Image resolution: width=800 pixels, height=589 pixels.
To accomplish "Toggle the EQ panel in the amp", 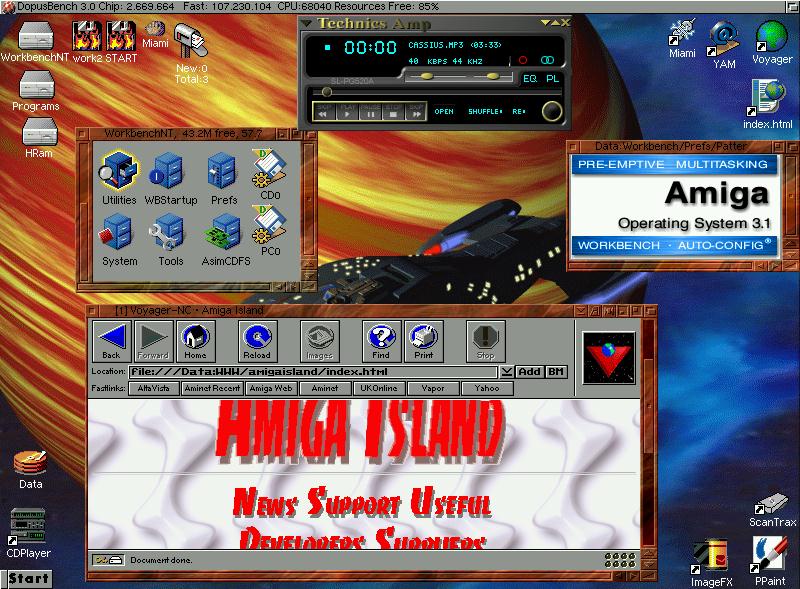I will [x=530, y=77].
